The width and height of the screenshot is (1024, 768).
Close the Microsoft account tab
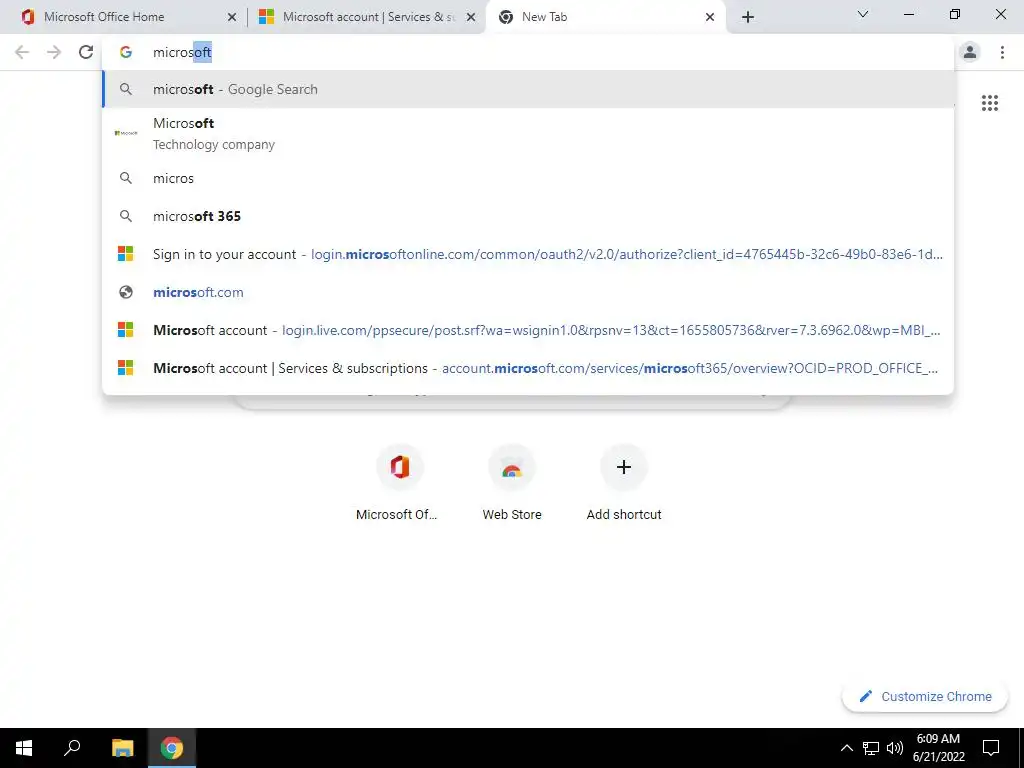tap(471, 17)
